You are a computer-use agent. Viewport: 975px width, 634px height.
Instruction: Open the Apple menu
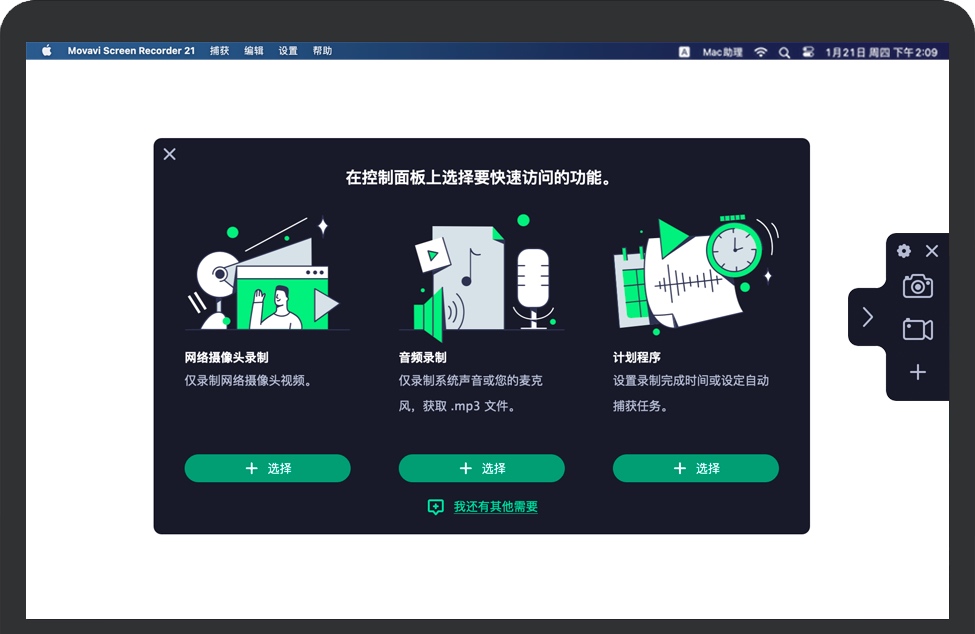click(45, 51)
